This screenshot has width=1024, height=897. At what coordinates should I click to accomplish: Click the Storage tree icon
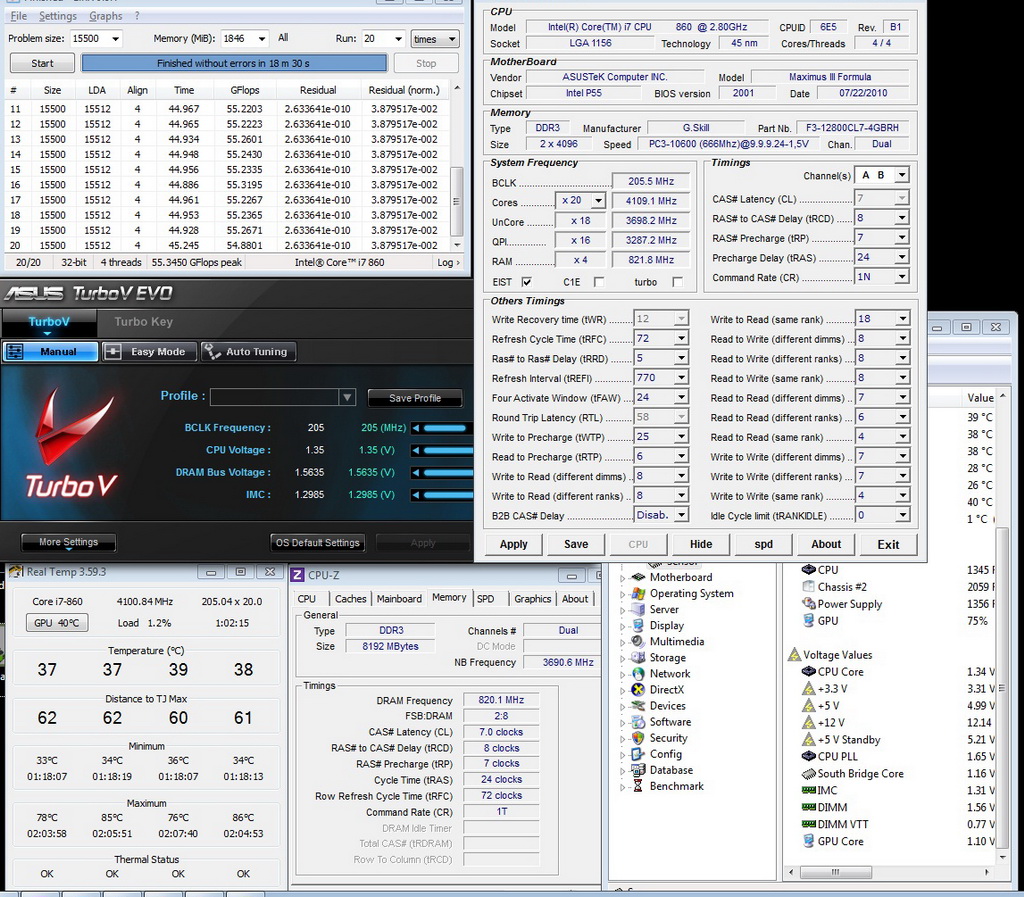pos(638,657)
